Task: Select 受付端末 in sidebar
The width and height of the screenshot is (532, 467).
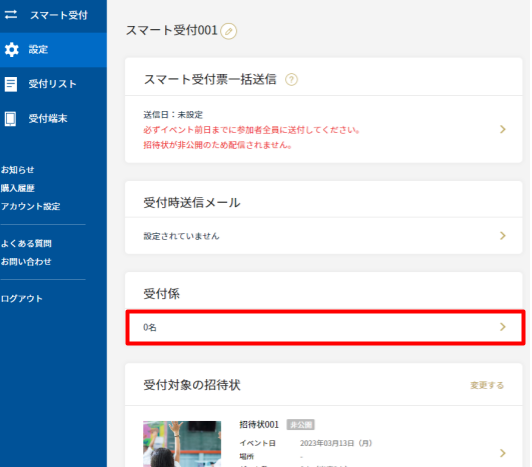Action: click(x=48, y=118)
